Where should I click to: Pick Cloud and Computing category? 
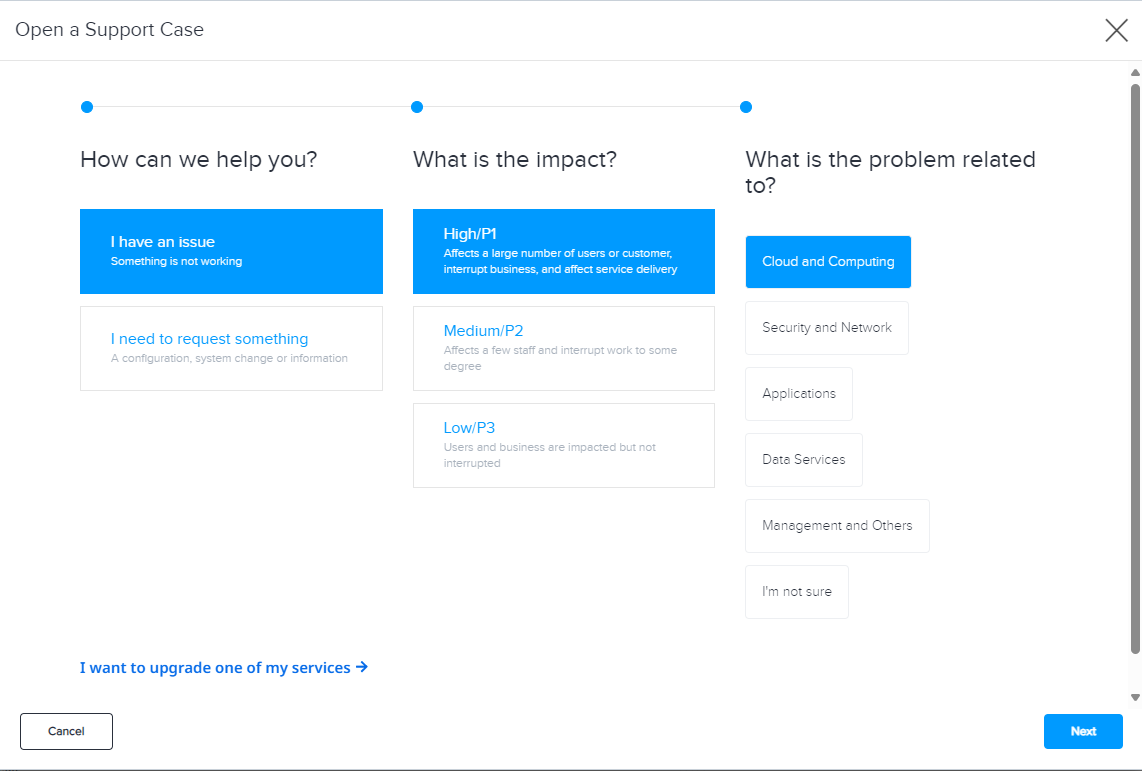[x=828, y=261]
